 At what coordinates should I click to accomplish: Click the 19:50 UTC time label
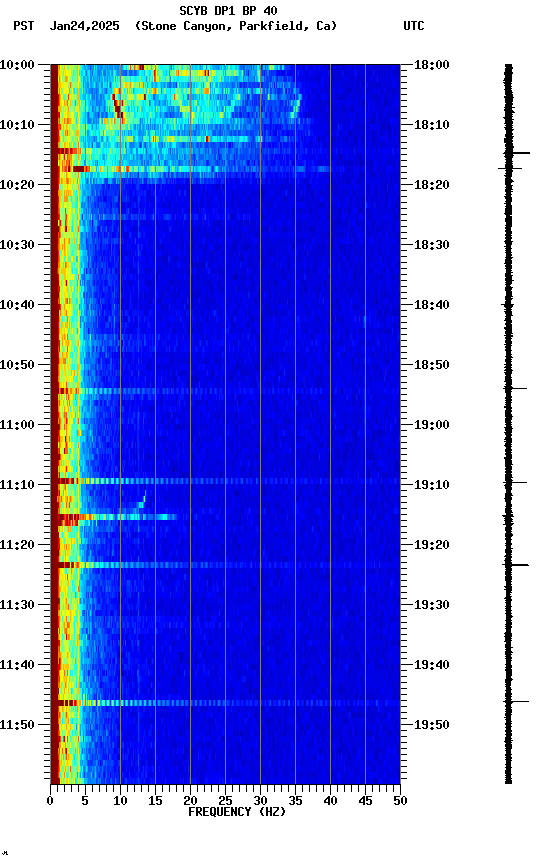(x=432, y=725)
